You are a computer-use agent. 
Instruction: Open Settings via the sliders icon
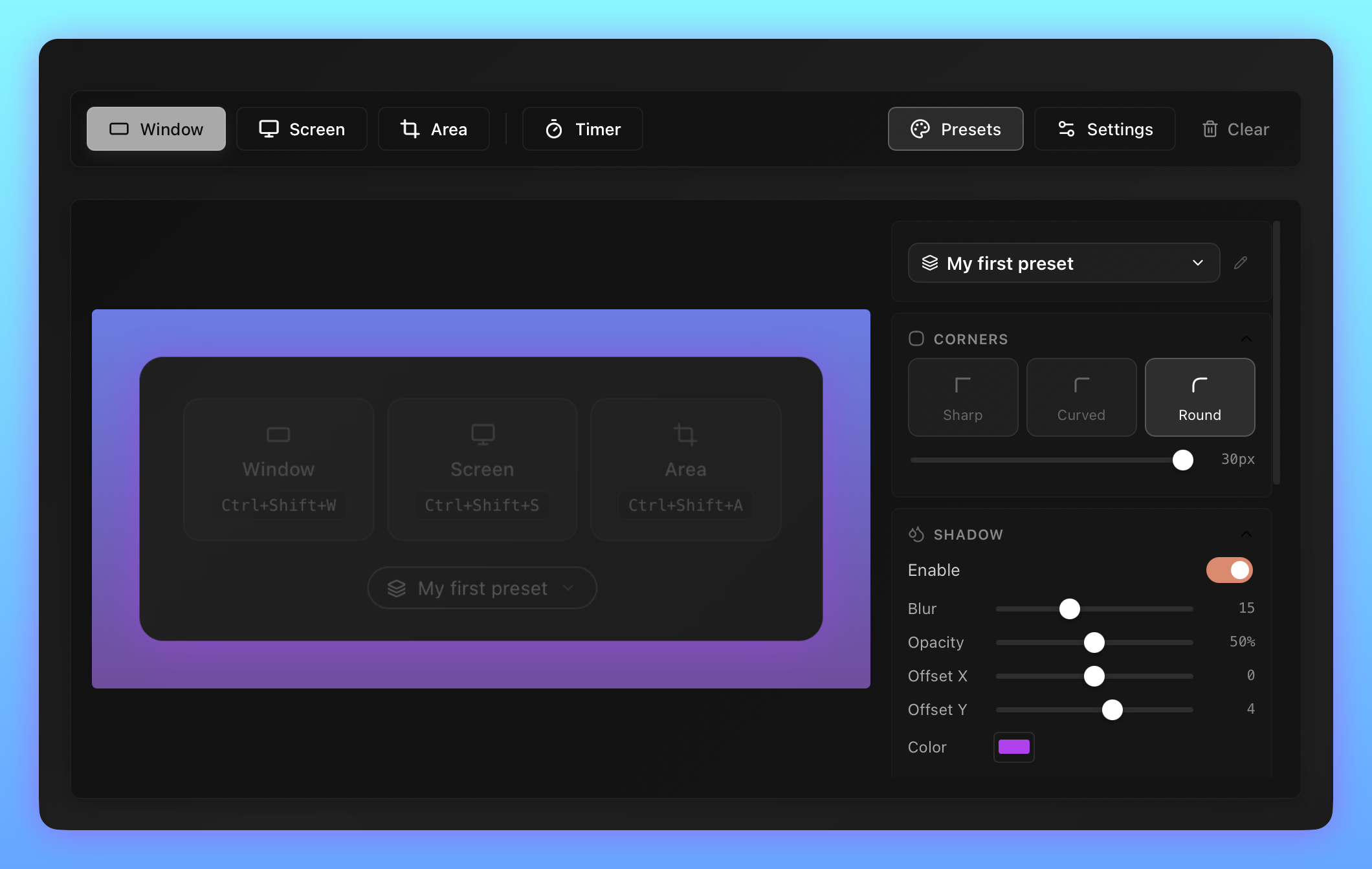(1068, 128)
